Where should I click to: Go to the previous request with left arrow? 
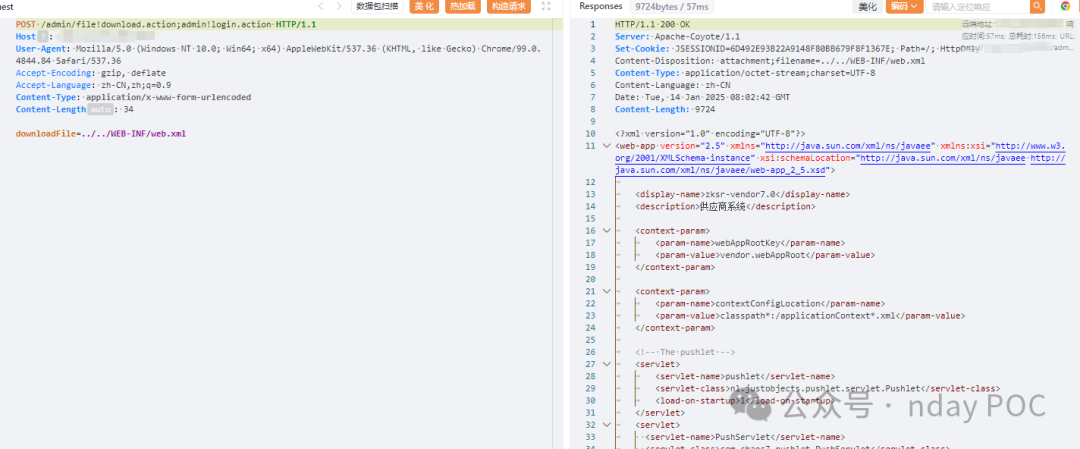(321, 6)
